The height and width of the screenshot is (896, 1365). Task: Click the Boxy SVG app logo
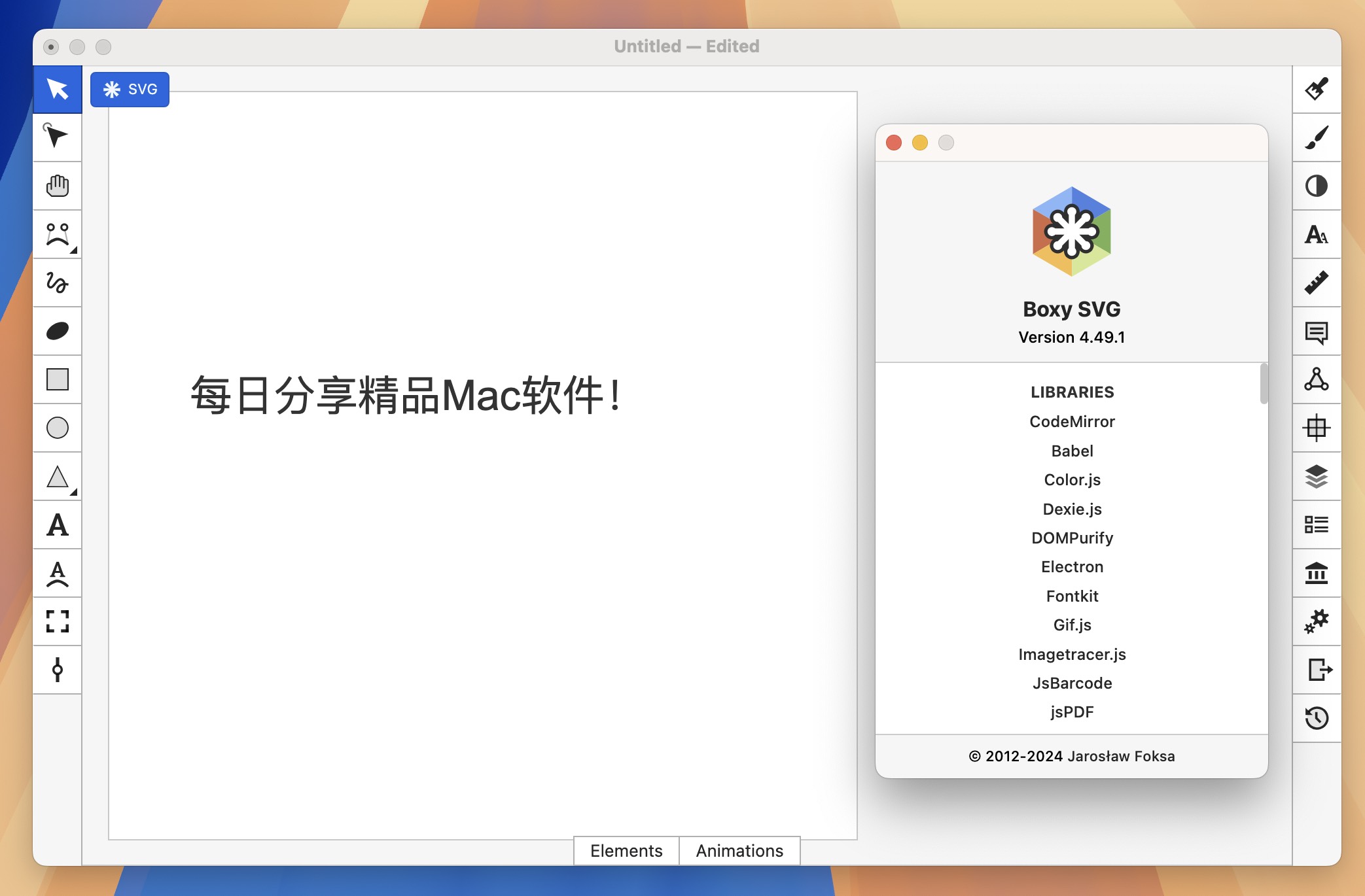pos(1072,232)
